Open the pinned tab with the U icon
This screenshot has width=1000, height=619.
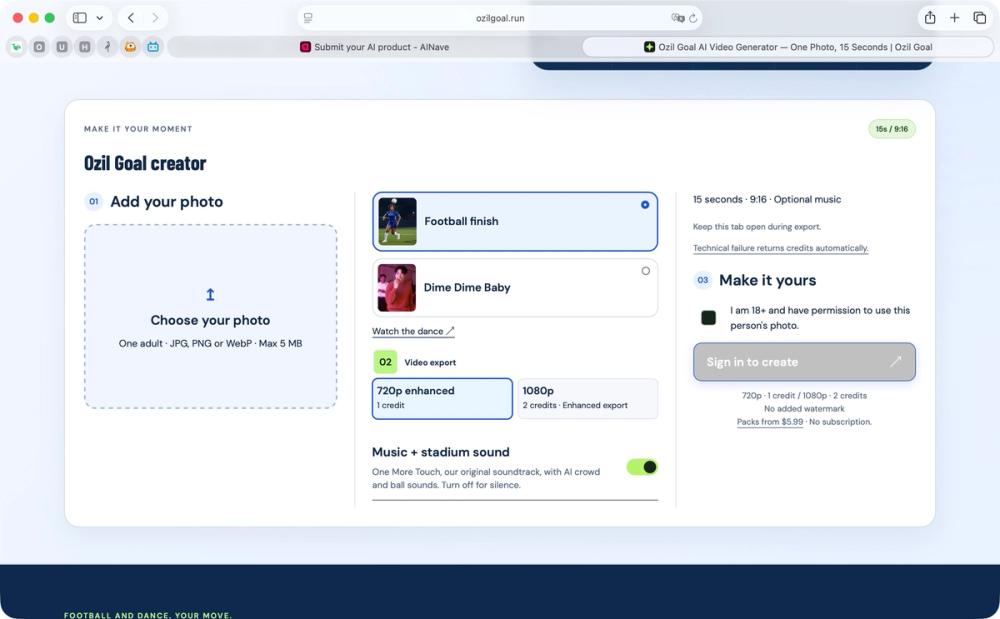pyautogui.click(x=62, y=47)
